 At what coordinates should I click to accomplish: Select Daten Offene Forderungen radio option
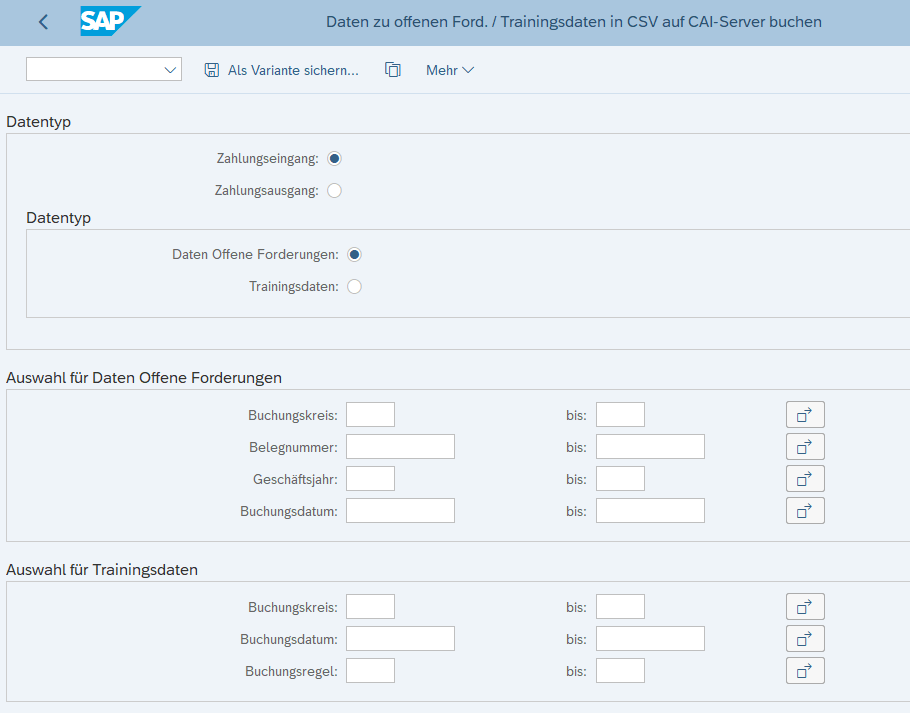pyautogui.click(x=354, y=254)
